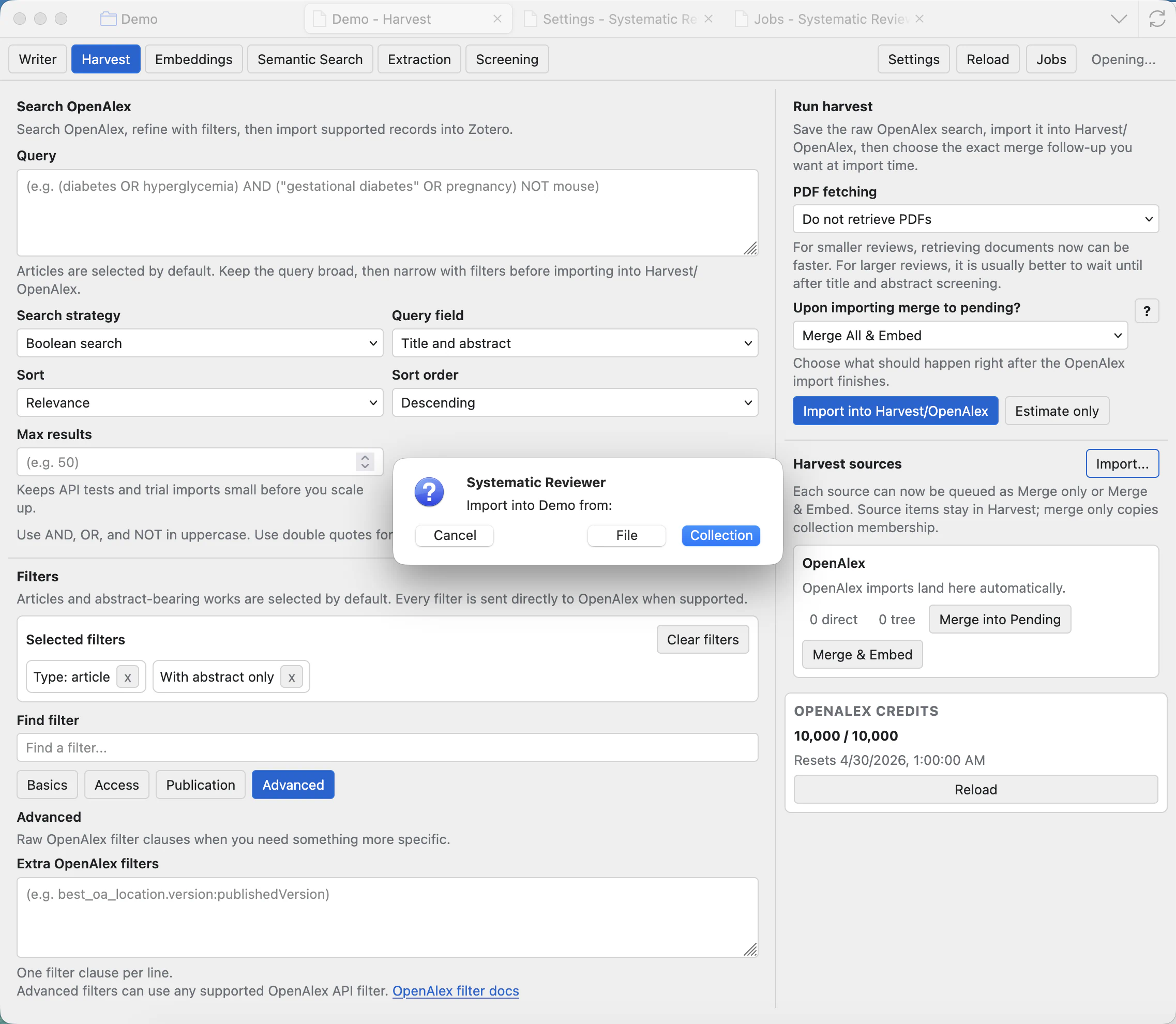The image size is (1176, 1024).
Task: Open the Extraction tab
Action: 419,59
